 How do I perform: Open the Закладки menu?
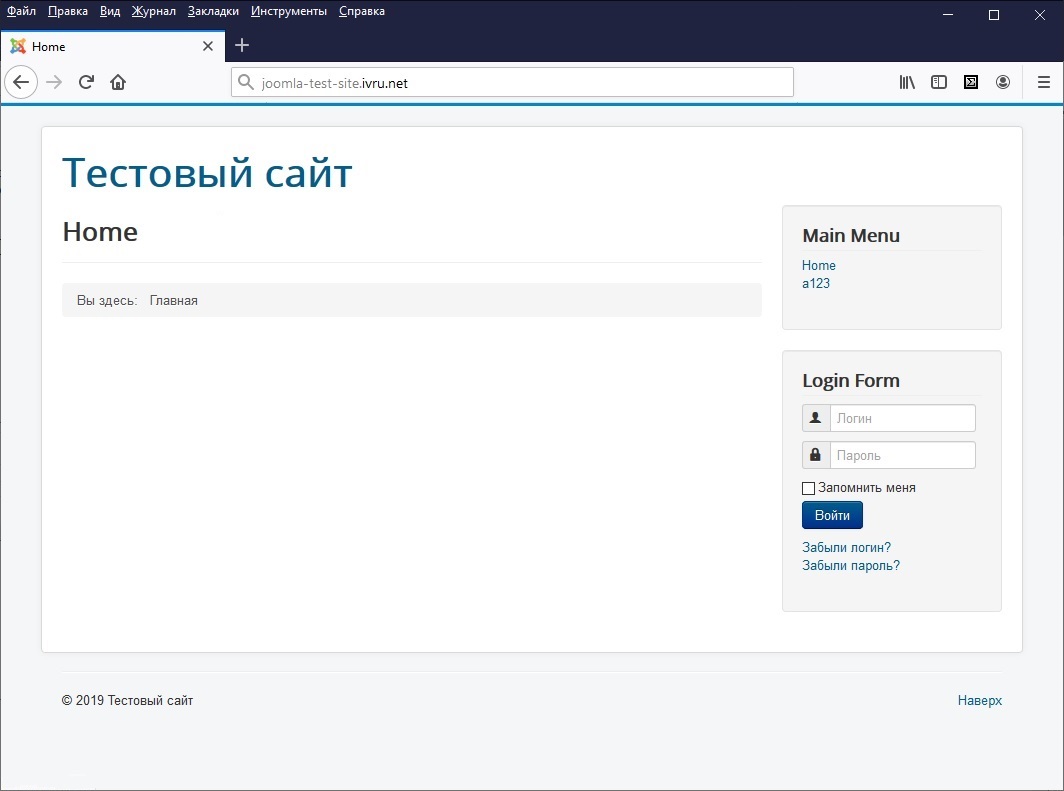pos(213,11)
